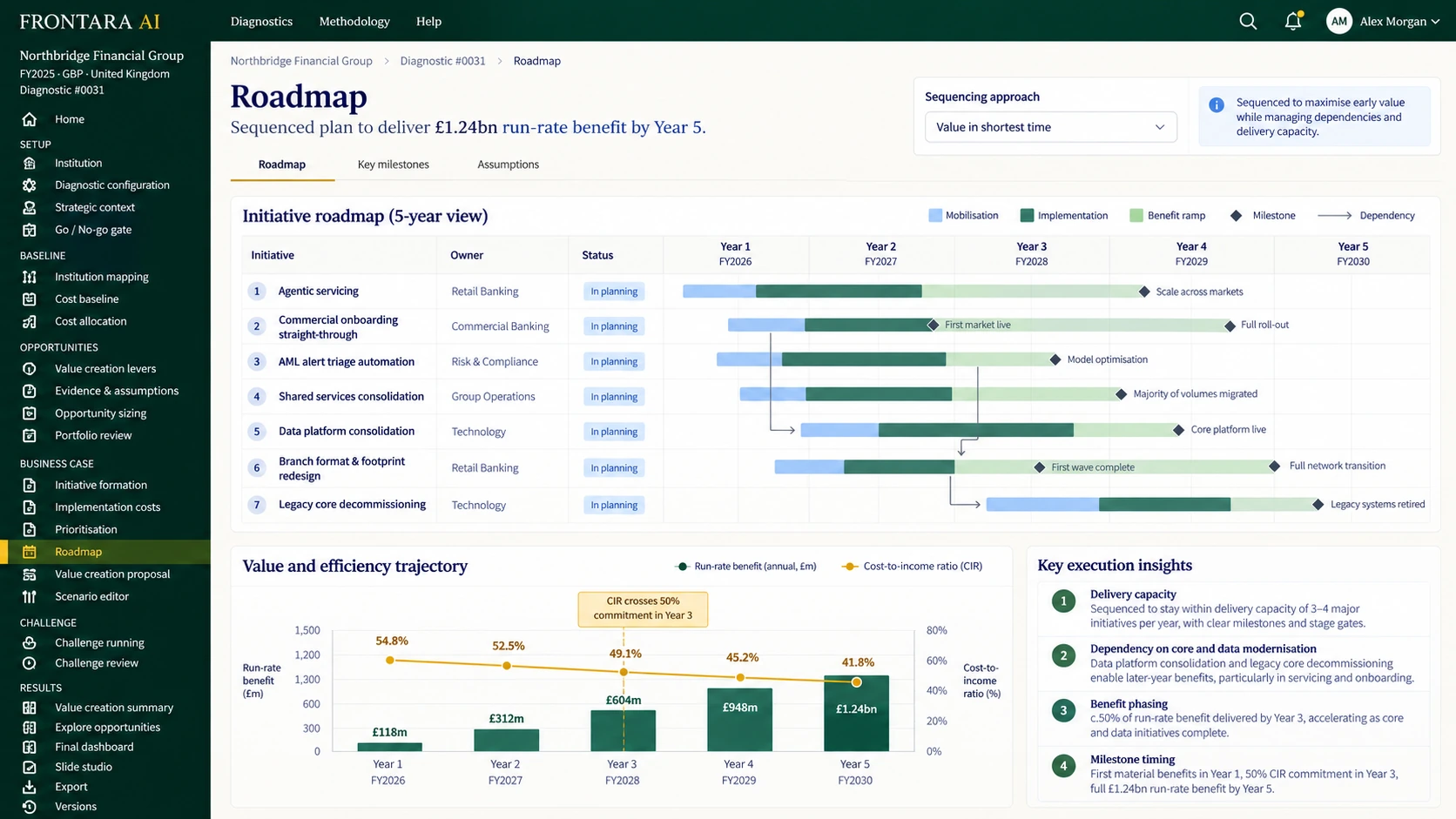
Task: Select the AML alert triage automation row
Action: click(836, 361)
